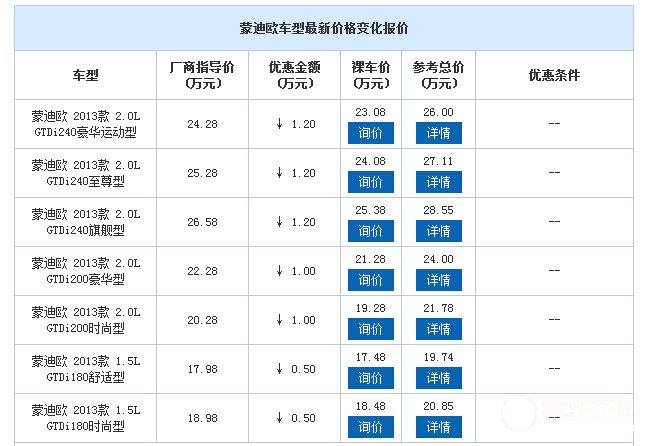Click 询价 for 1.5L GTDi180舒适型
This screenshot has width=645, height=446.
click(370, 378)
